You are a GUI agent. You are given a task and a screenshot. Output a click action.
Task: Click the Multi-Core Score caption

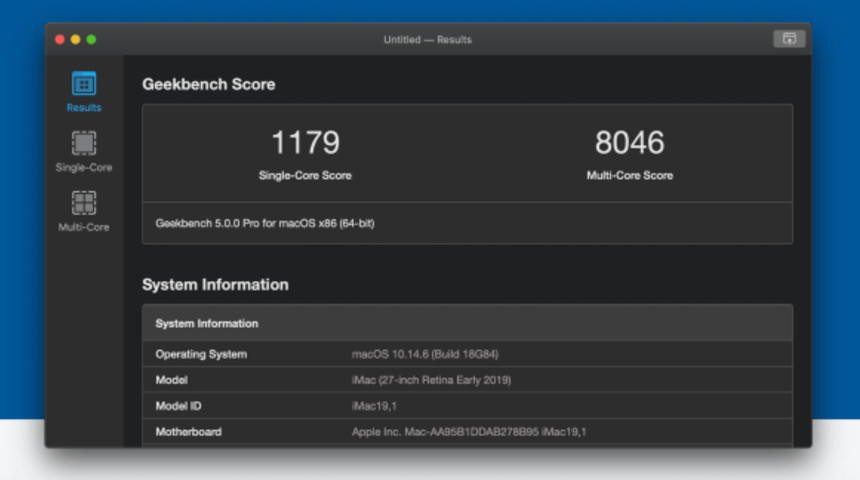pyautogui.click(x=630, y=176)
